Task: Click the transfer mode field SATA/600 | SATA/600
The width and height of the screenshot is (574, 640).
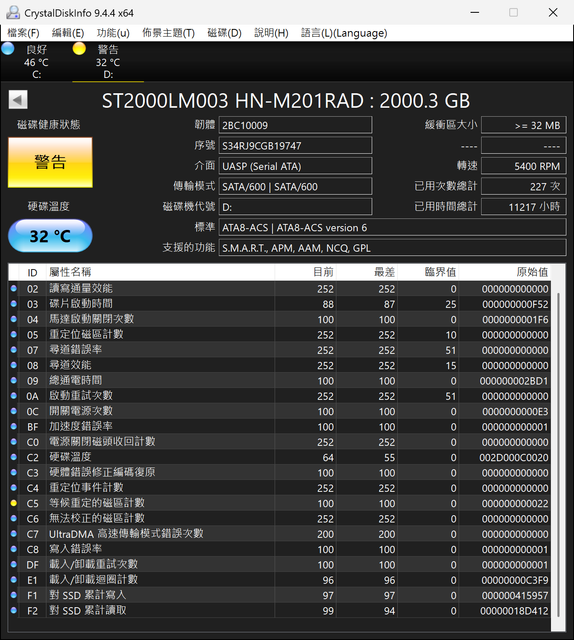Action: (296, 187)
